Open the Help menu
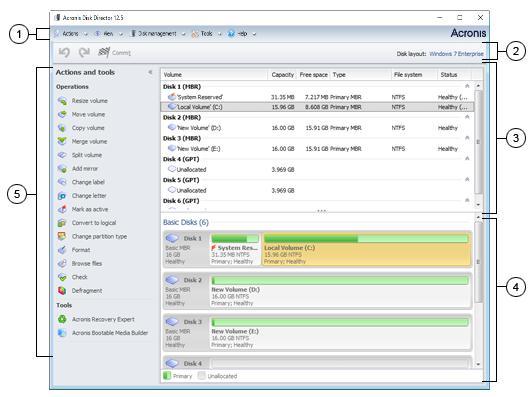529x397 pixels. 242,33
